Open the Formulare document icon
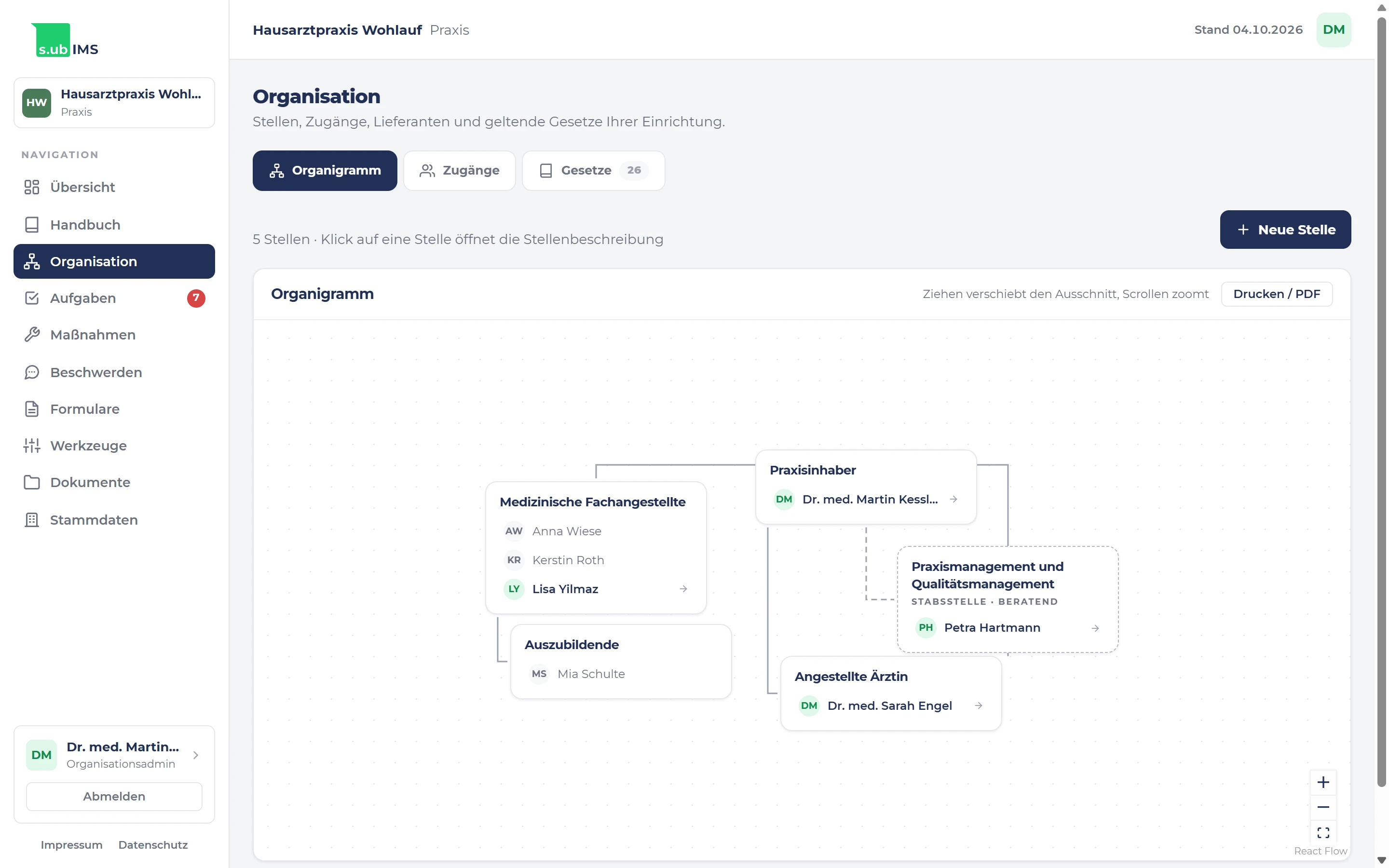1389x868 pixels. point(31,409)
